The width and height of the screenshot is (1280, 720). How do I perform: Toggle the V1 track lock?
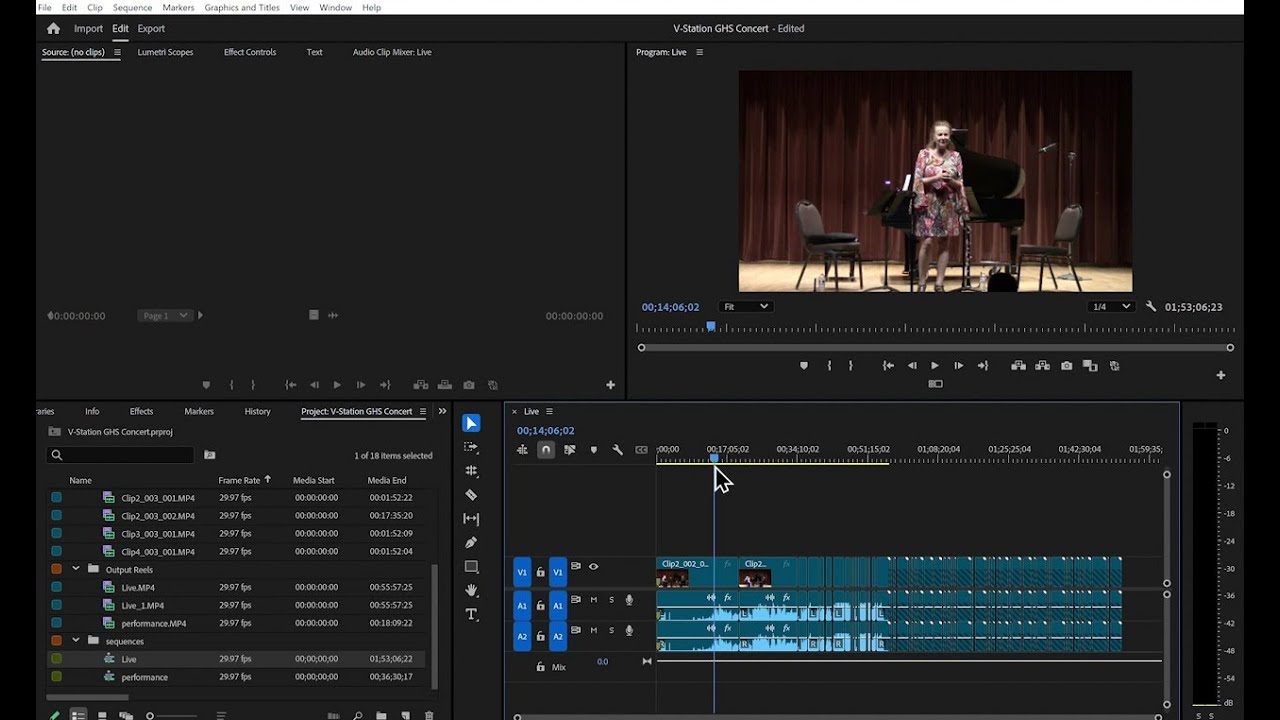click(x=540, y=573)
